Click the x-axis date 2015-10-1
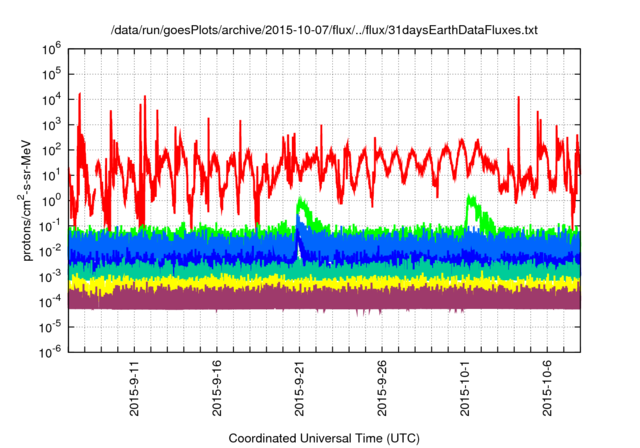 464,388
